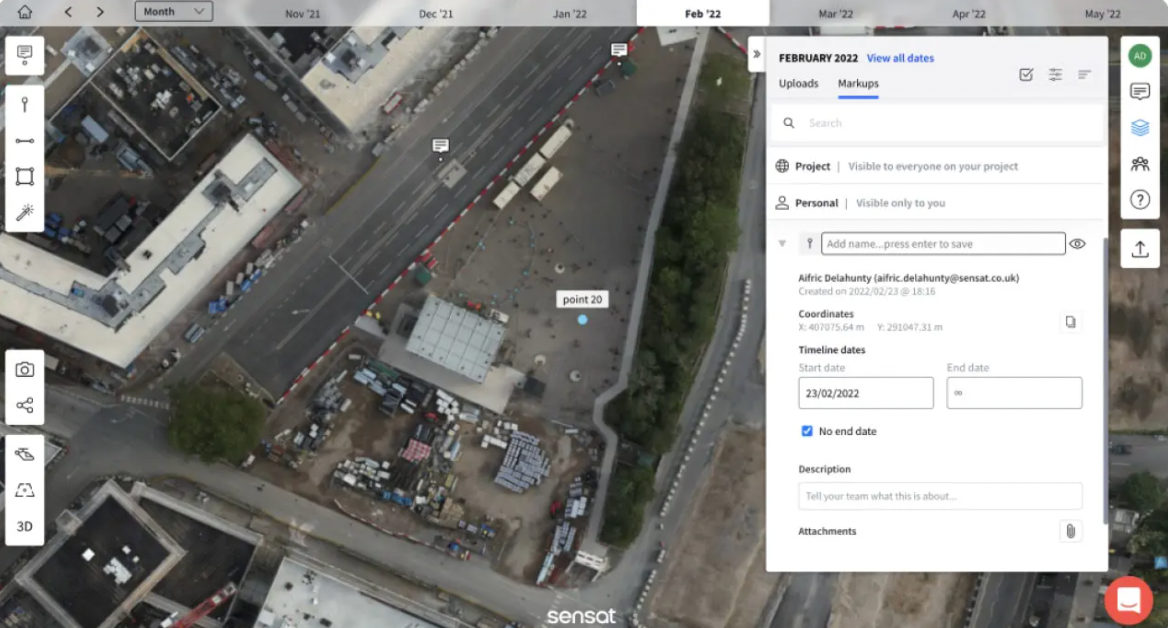This screenshot has width=1168, height=628.
Task: Jump to Nov '21 on timeline
Action: tap(302, 13)
